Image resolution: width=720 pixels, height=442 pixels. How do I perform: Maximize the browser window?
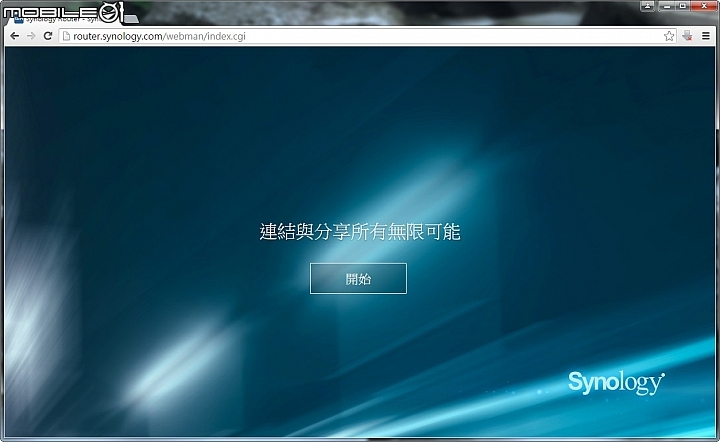pyautogui.click(x=683, y=6)
